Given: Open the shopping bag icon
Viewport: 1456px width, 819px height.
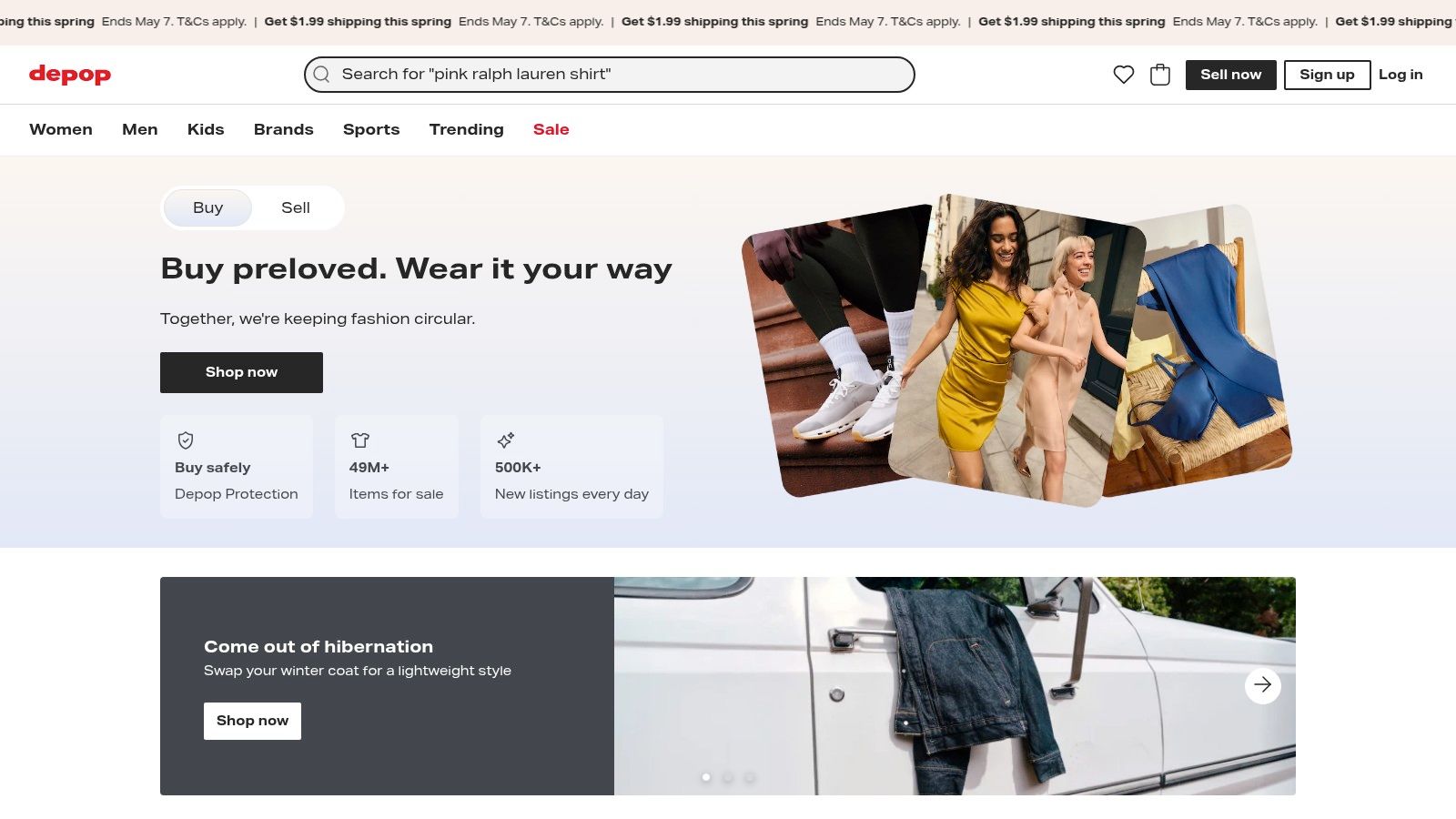Looking at the screenshot, I should (x=1160, y=75).
